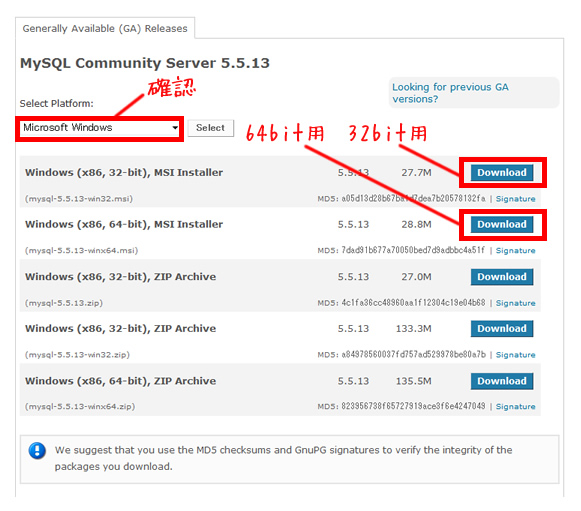Viewport: 581px width, 511px height.
Task: Click version 5.5.13 in 64-bit MSI row
Action: 353,225
